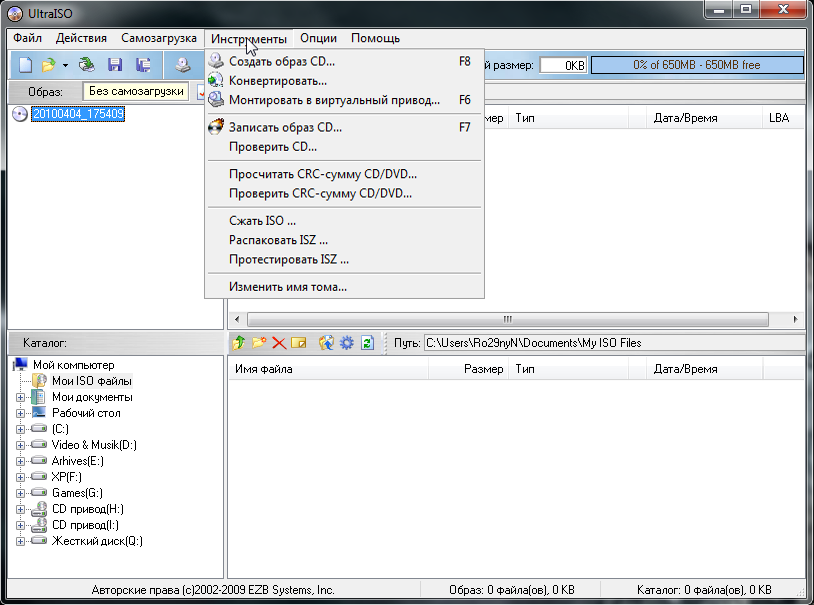Click the red X delete icon
This screenshot has width=814, height=605.
click(x=279, y=343)
